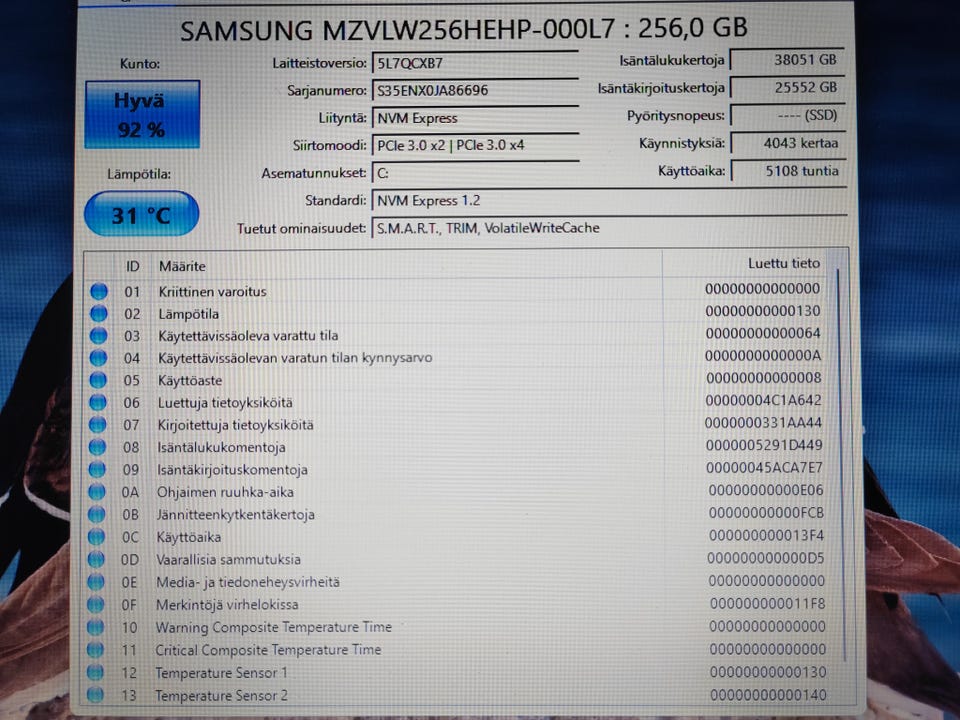
Task: Click the Sarjanumero field S35ENX0JA86696
Action: (x=475, y=91)
